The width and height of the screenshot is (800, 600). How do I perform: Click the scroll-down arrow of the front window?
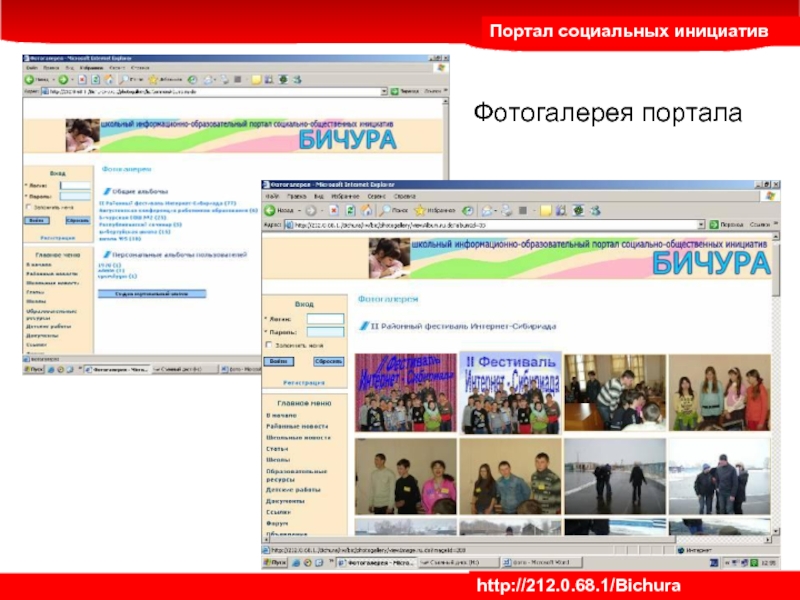776,531
